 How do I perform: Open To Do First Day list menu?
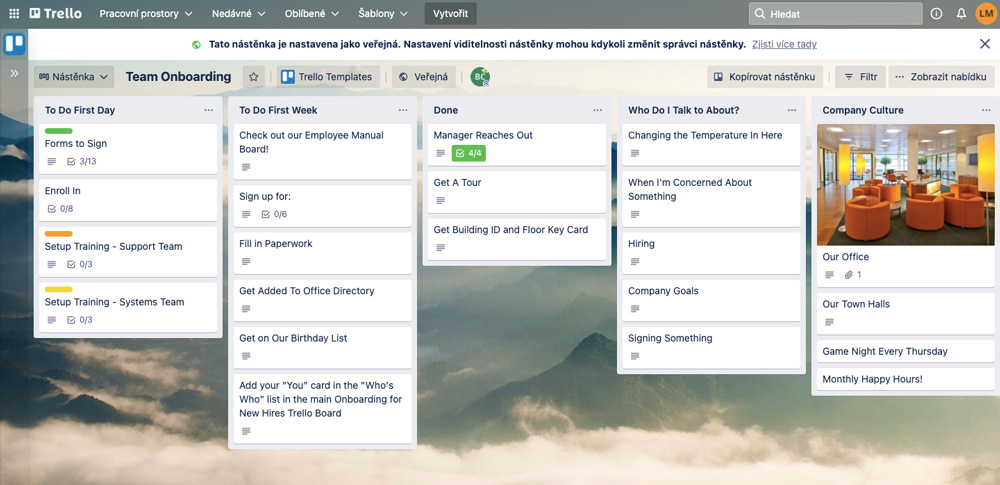coord(209,110)
